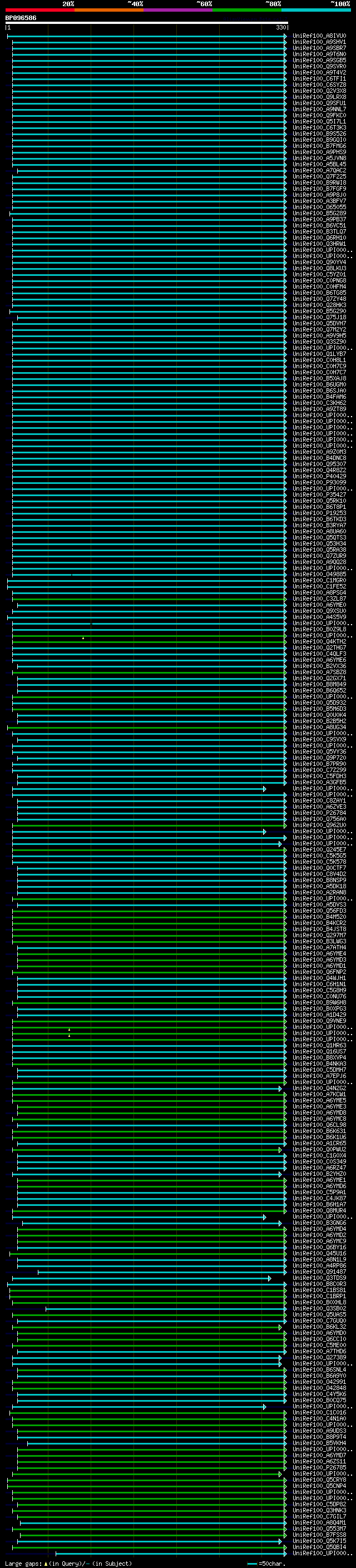This screenshot has width=356, height=1568.
Task: Click hit label UniRef100_B7PR90
Action: click(x=319, y=764)
